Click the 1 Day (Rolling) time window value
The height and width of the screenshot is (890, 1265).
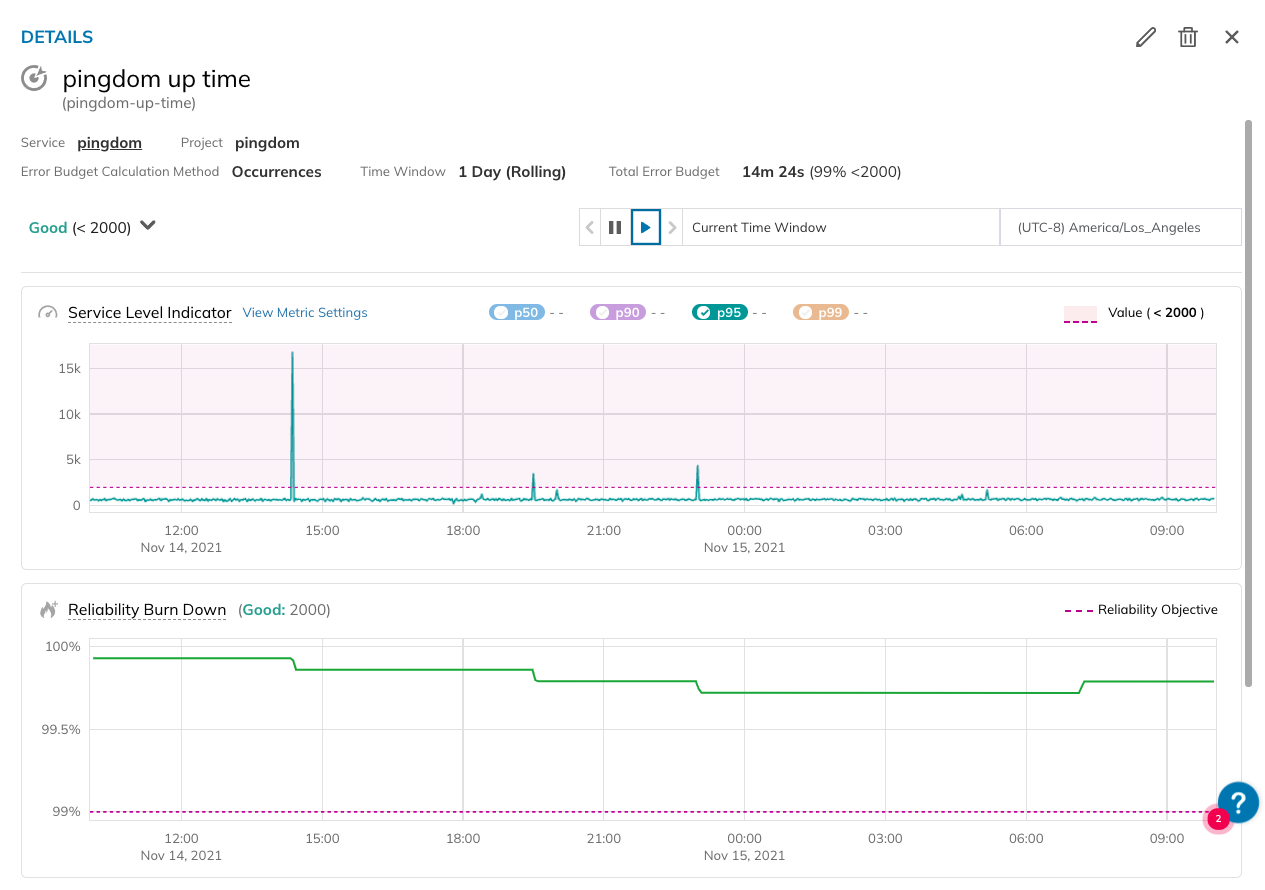tap(512, 172)
